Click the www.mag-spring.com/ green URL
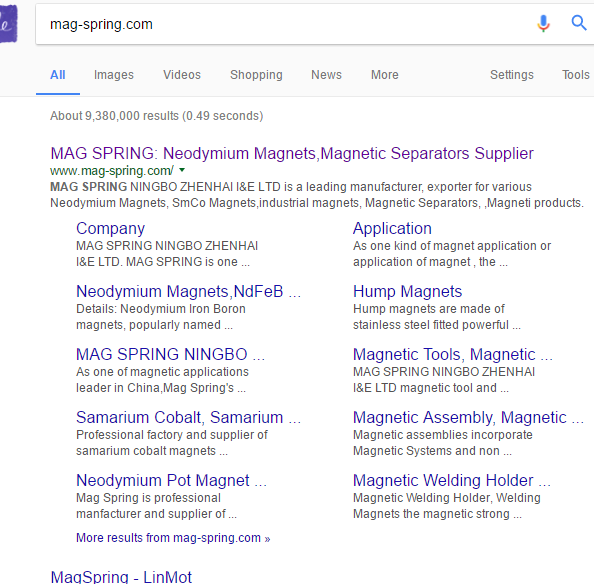Screen dimensions: 594x584 pos(112,171)
